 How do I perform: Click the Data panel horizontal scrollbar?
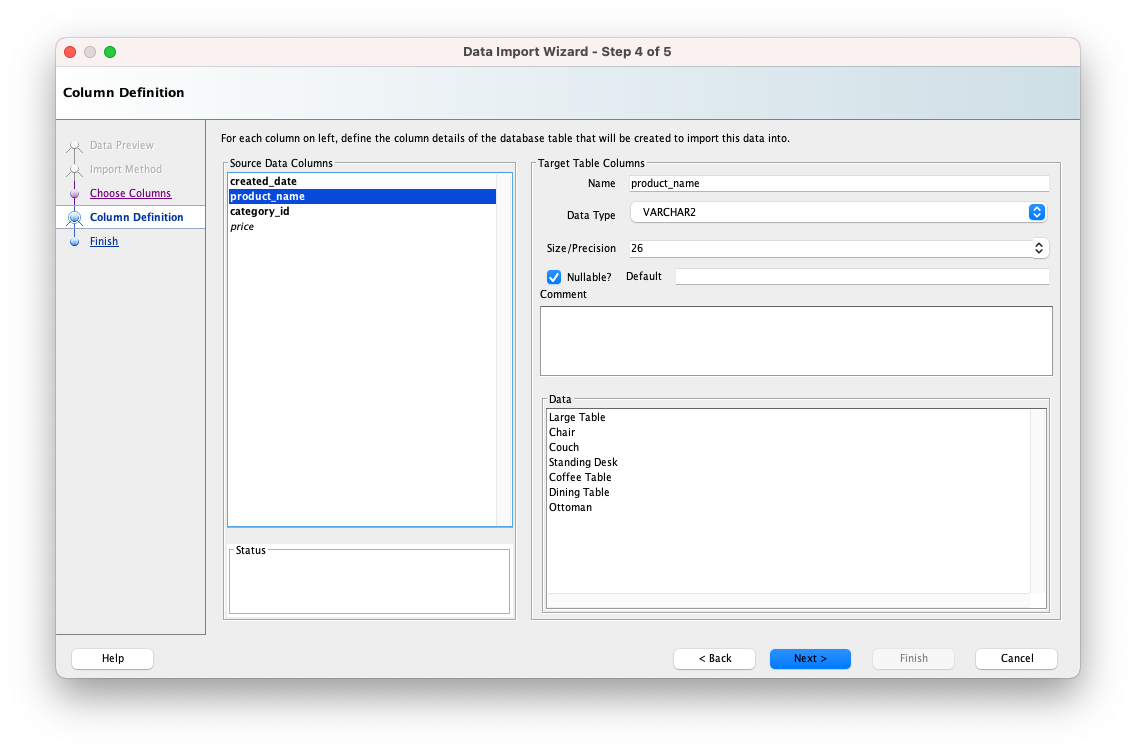[x=788, y=601]
